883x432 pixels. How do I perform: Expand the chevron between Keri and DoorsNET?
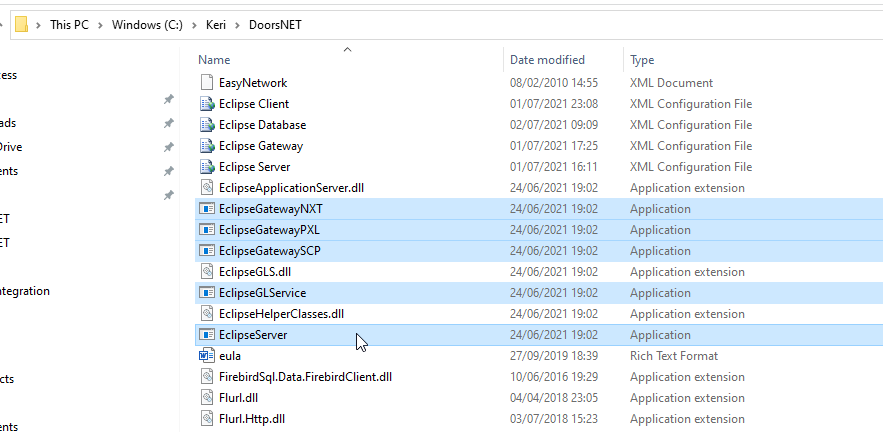[238, 25]
